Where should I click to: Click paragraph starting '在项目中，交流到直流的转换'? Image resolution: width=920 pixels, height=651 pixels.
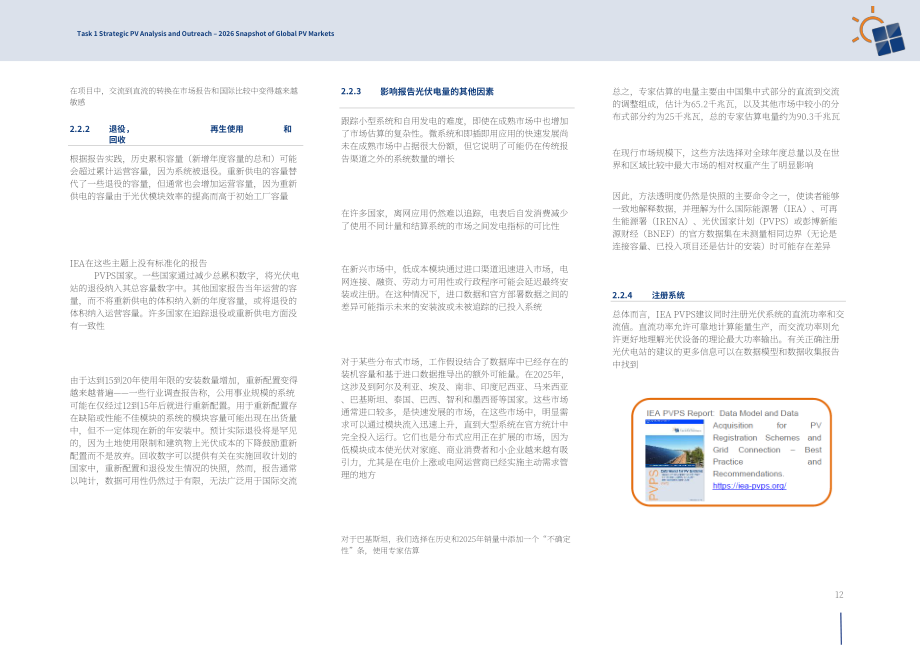pos(184,96)
